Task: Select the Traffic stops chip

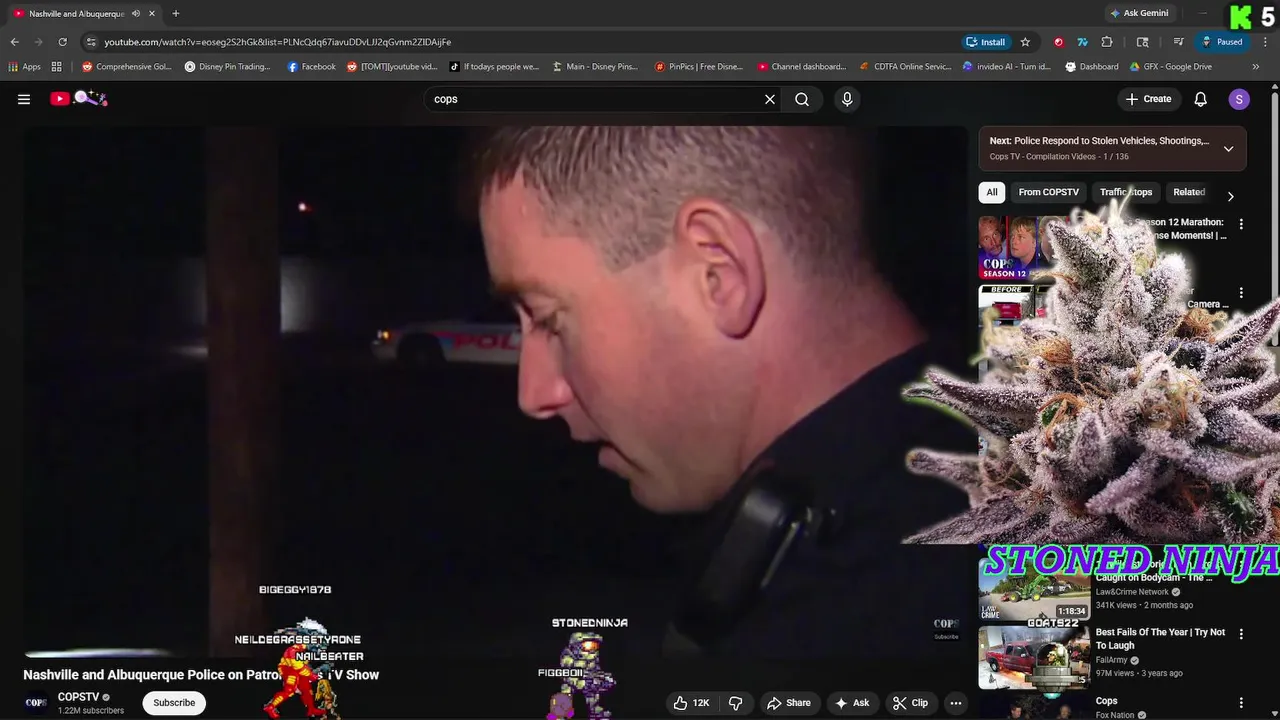Action: (x=1126, y=192)
